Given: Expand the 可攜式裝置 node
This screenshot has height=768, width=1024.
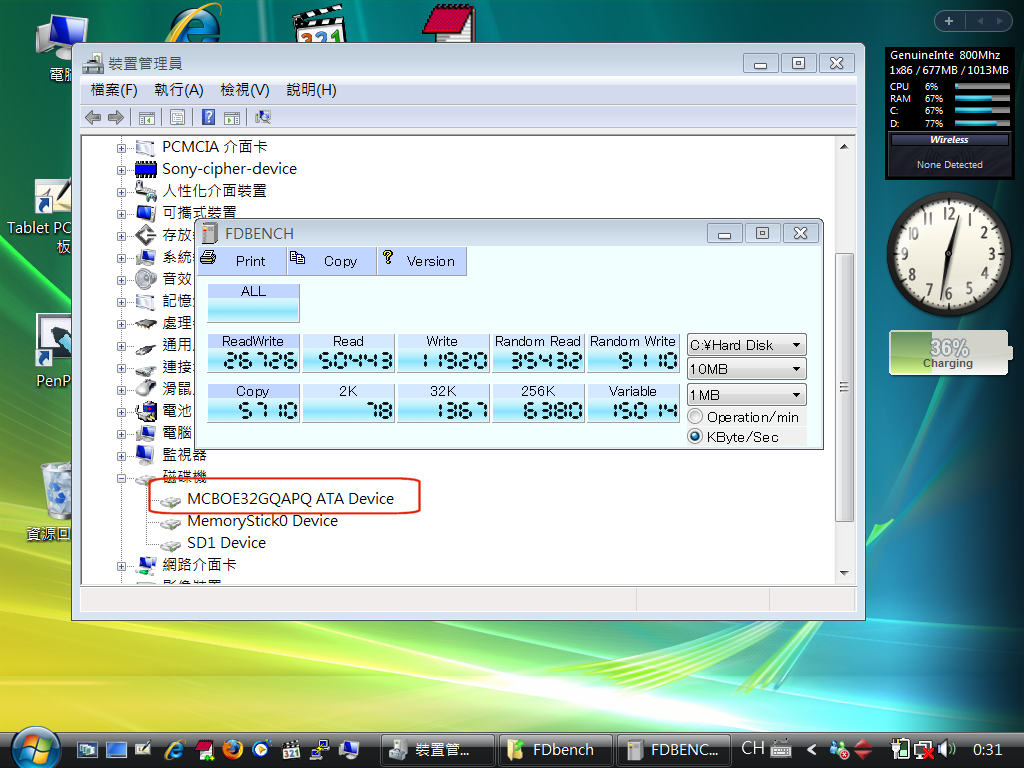Looking at the screenshot, I should click(121, 214).
